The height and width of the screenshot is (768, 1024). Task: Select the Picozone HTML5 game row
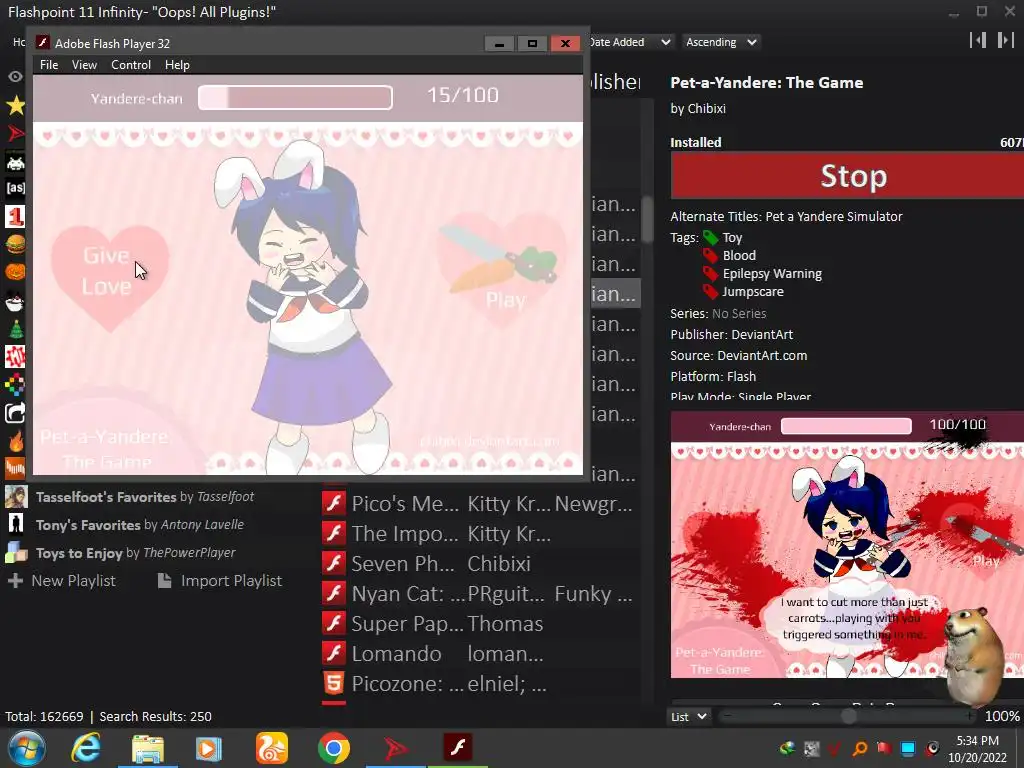(x=479, y=684)
